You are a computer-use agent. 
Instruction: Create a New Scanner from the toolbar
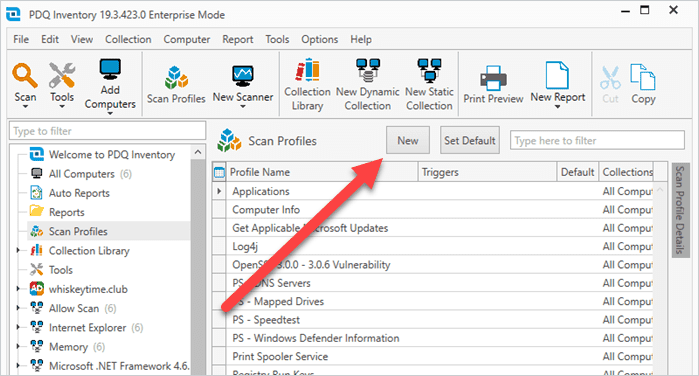click(243, 85)
